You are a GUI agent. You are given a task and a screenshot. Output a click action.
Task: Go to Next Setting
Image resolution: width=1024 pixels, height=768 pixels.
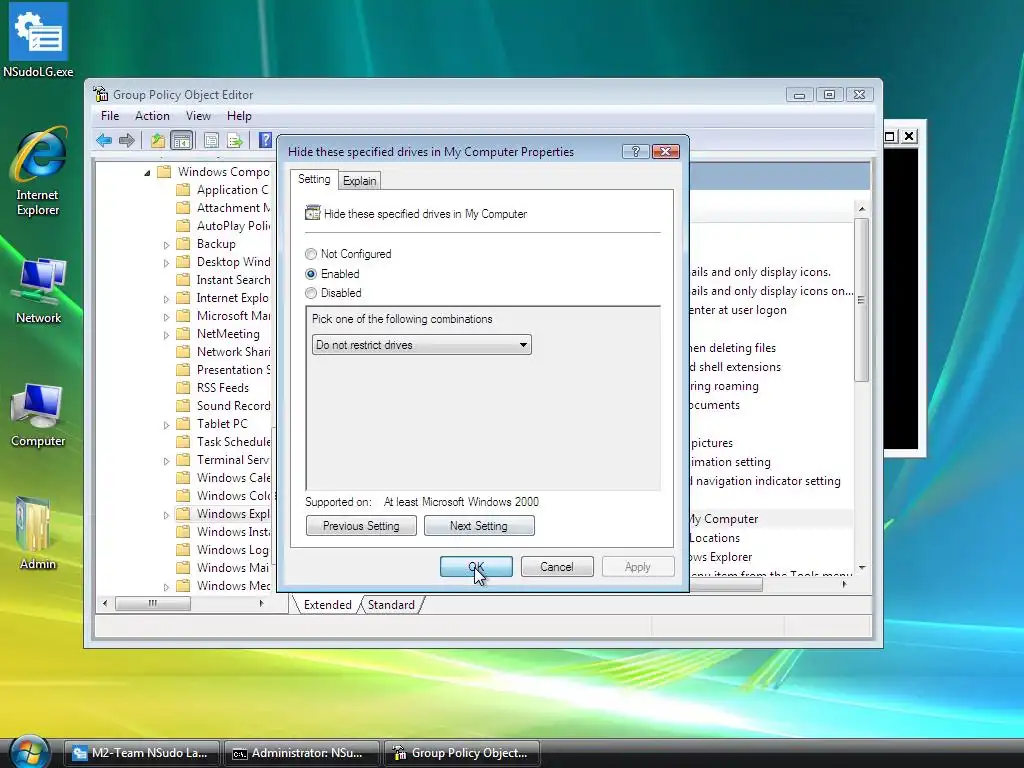479,526
